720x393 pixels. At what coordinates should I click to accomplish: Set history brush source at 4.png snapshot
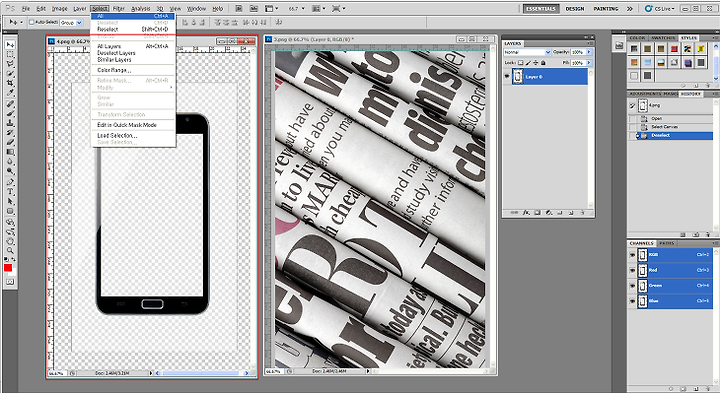pos(632,106)
